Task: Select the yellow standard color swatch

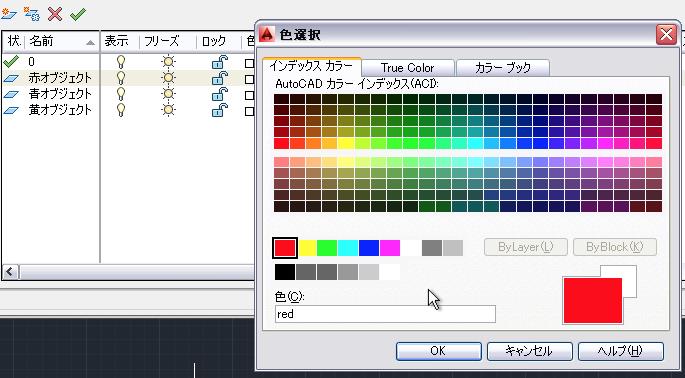Action: click(x=307, y=248)
